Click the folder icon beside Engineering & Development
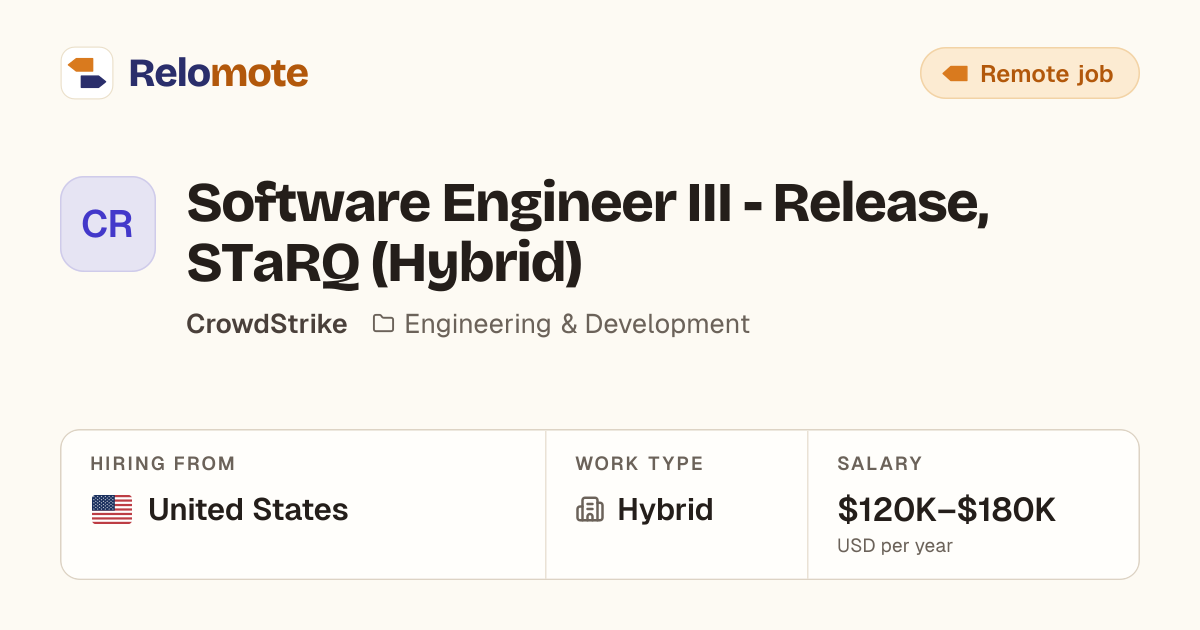Image resolution: width=1200 pixels, height=630 pixels. pos(383,324)
